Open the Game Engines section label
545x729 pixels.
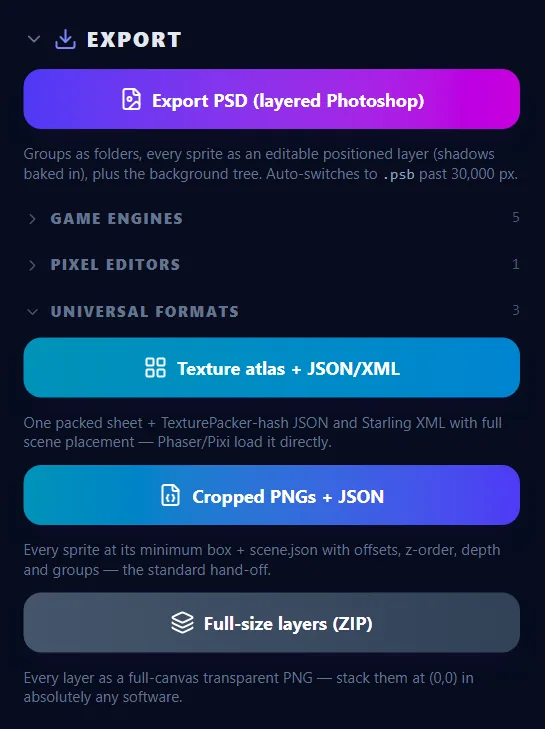click(117, 219)
